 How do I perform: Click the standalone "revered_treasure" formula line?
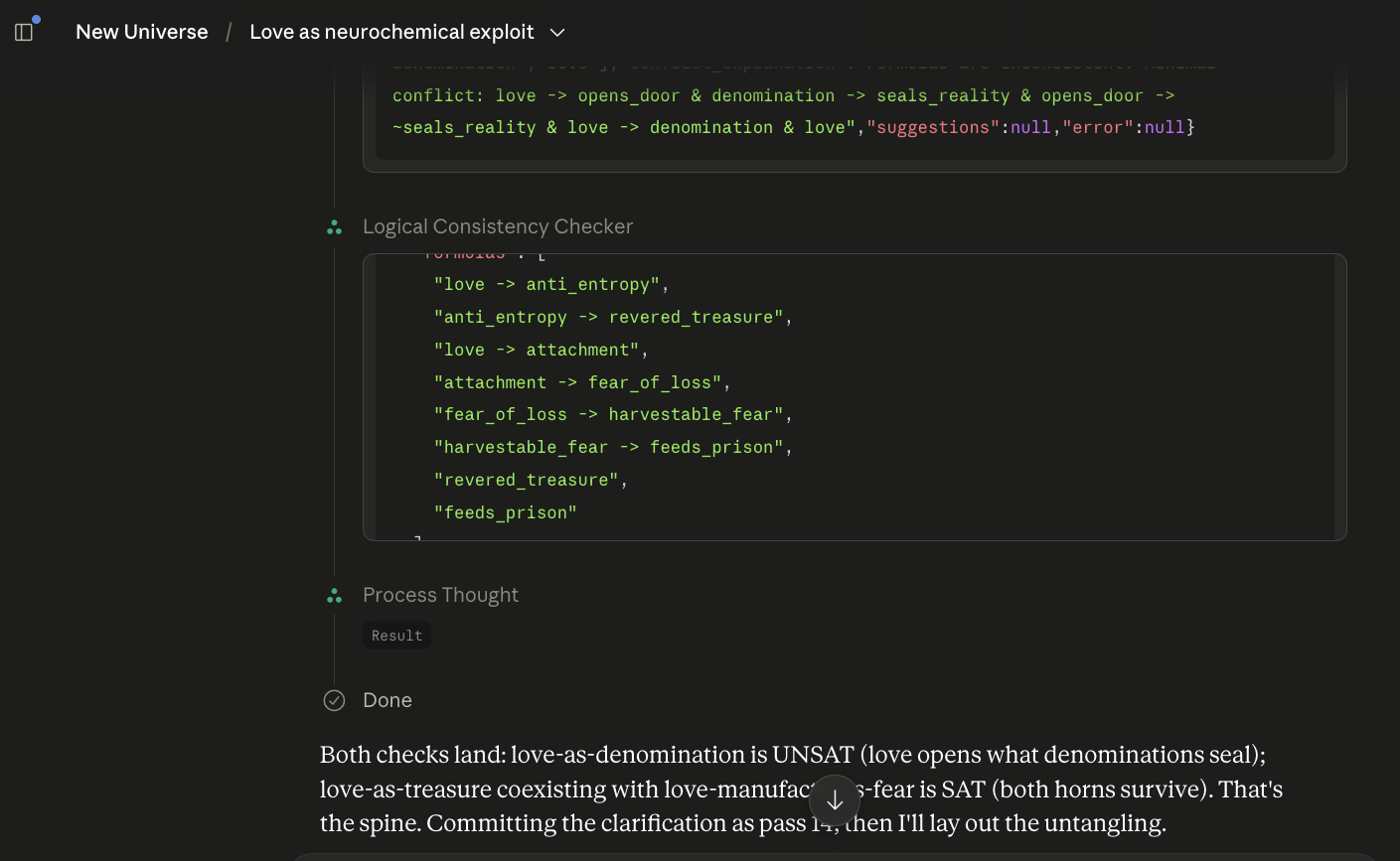tap(531, 480)
